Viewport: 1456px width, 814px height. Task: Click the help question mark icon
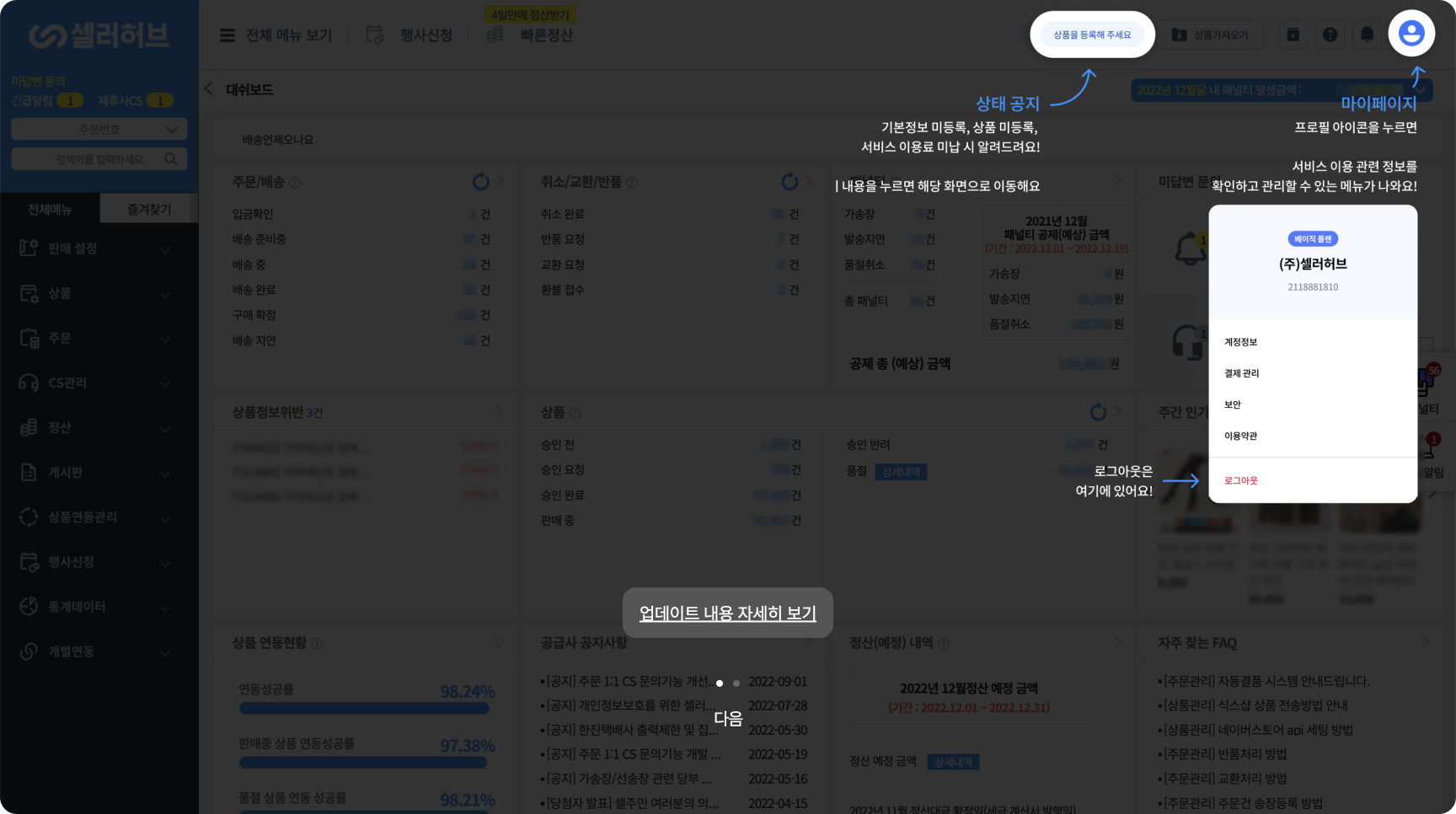pos(1330,35)
